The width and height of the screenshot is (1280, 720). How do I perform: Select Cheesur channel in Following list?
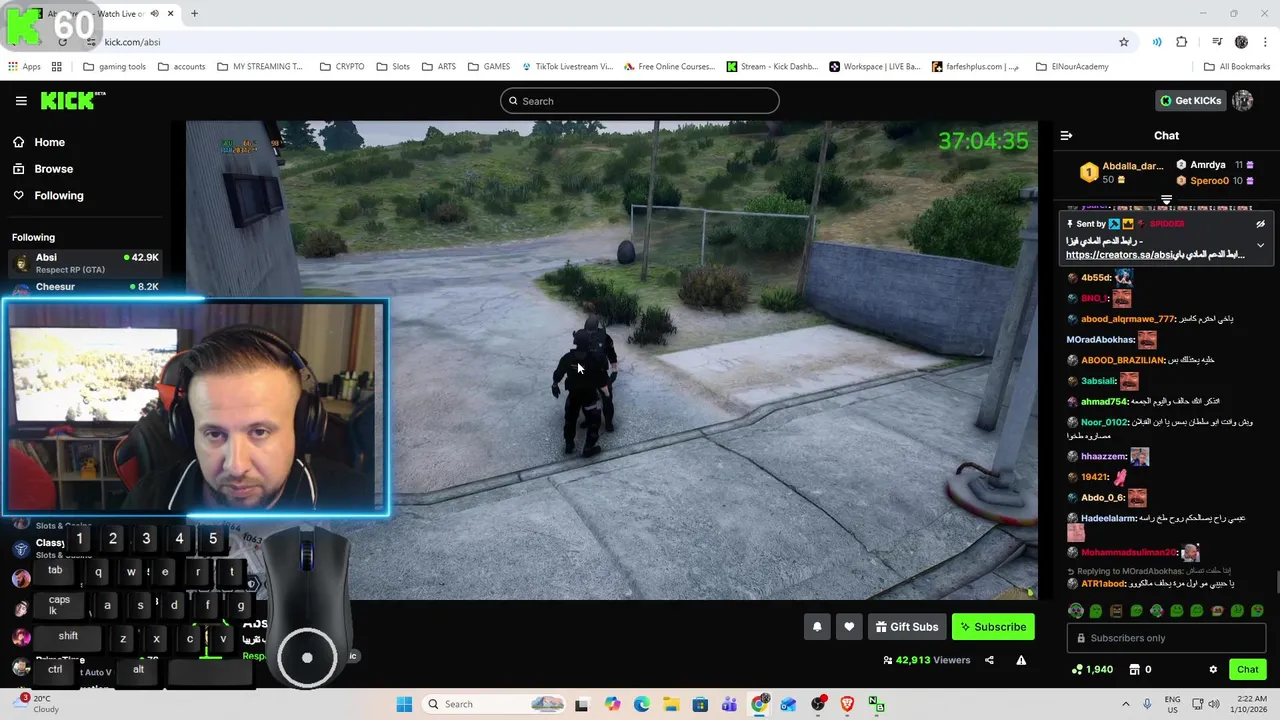85,287
